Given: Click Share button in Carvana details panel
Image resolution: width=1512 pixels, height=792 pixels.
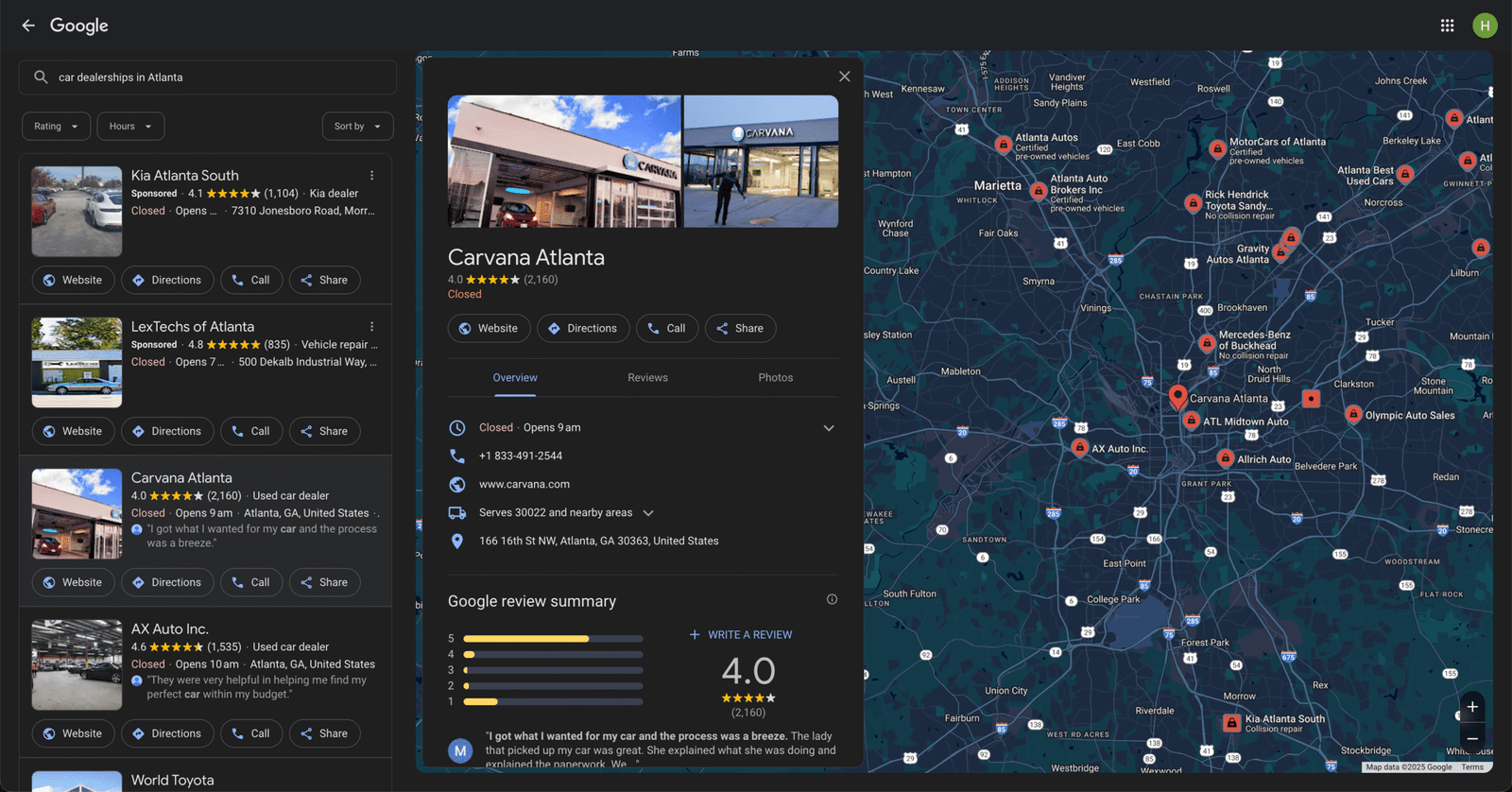Looking at the screenshot, I should 740,328.
